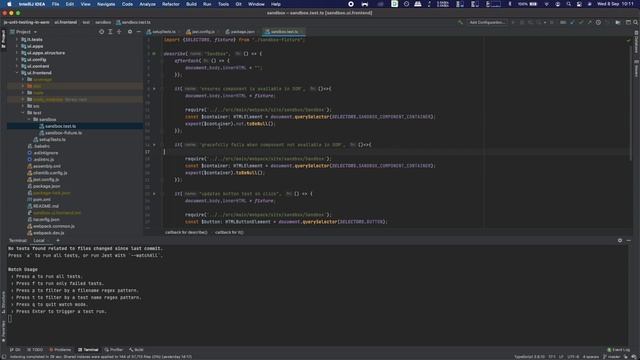
Task: Click the expand all icon in Project panel header
Action: [110, 32]
